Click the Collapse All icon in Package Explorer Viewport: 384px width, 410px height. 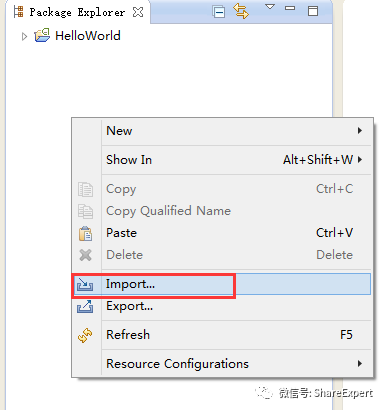(219, 12)
